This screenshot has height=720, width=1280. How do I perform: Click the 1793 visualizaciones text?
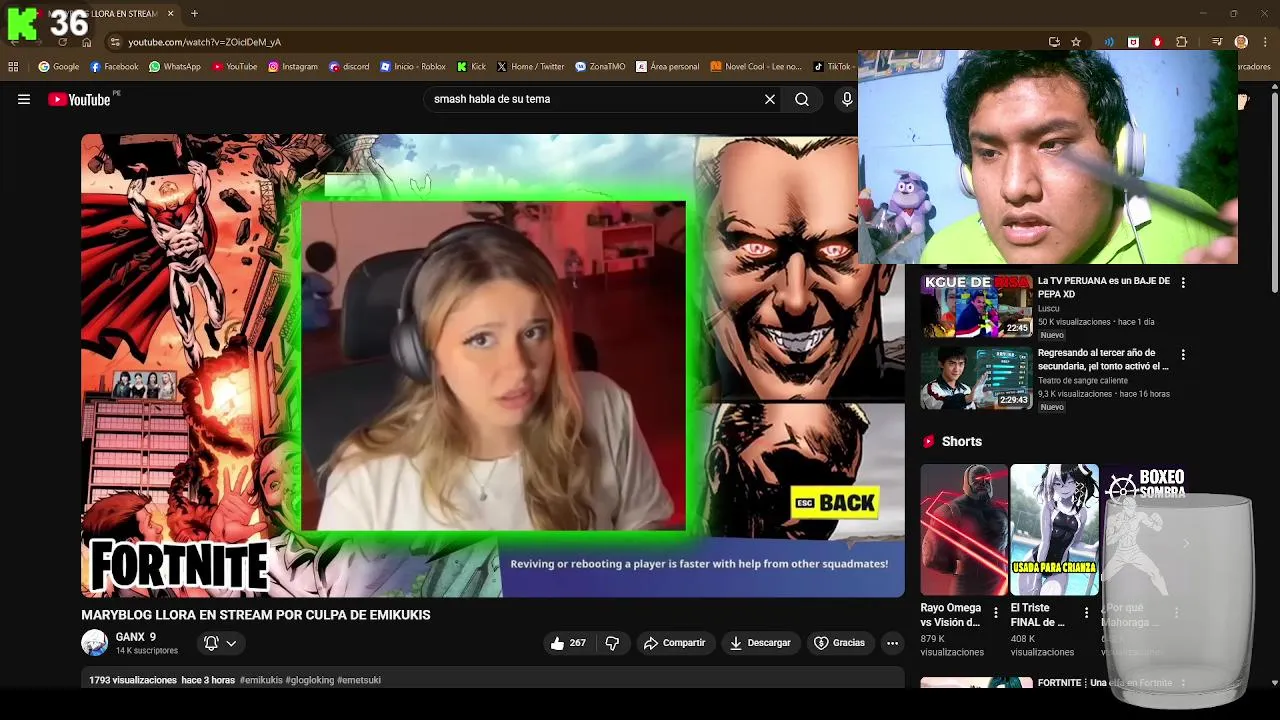[x=133, y=680]
